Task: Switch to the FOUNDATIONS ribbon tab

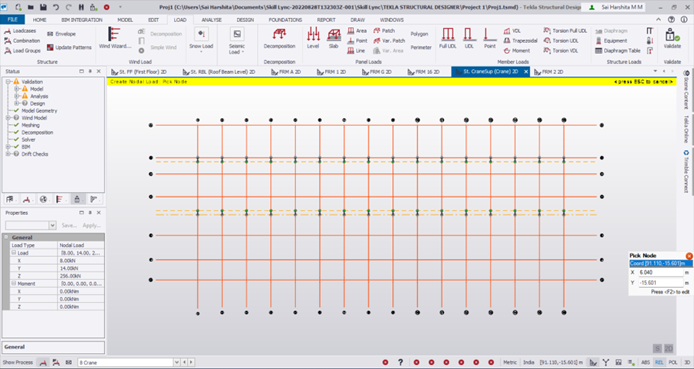Action: coord(285,19)
